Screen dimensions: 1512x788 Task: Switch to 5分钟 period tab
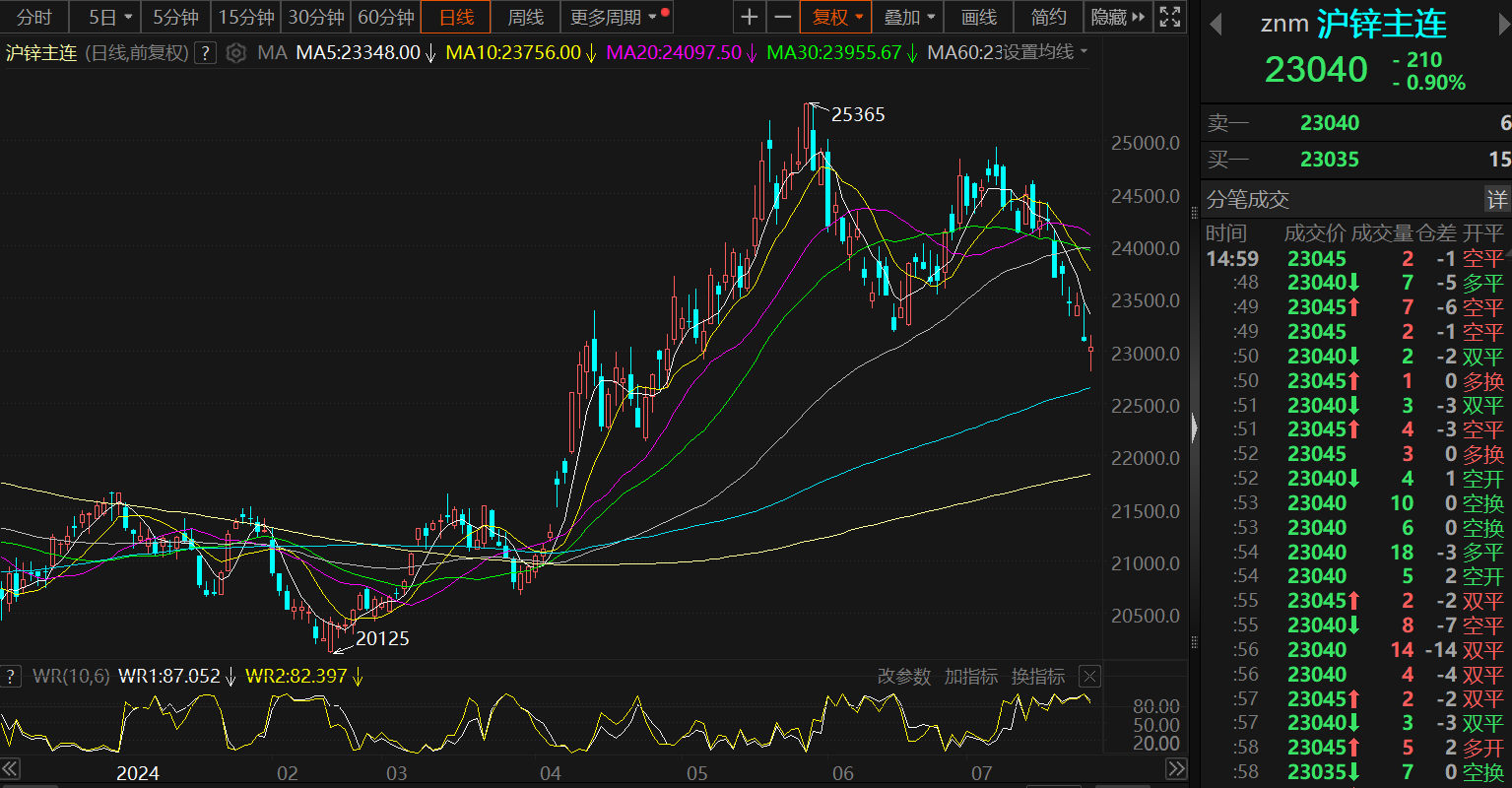[175, 17]
